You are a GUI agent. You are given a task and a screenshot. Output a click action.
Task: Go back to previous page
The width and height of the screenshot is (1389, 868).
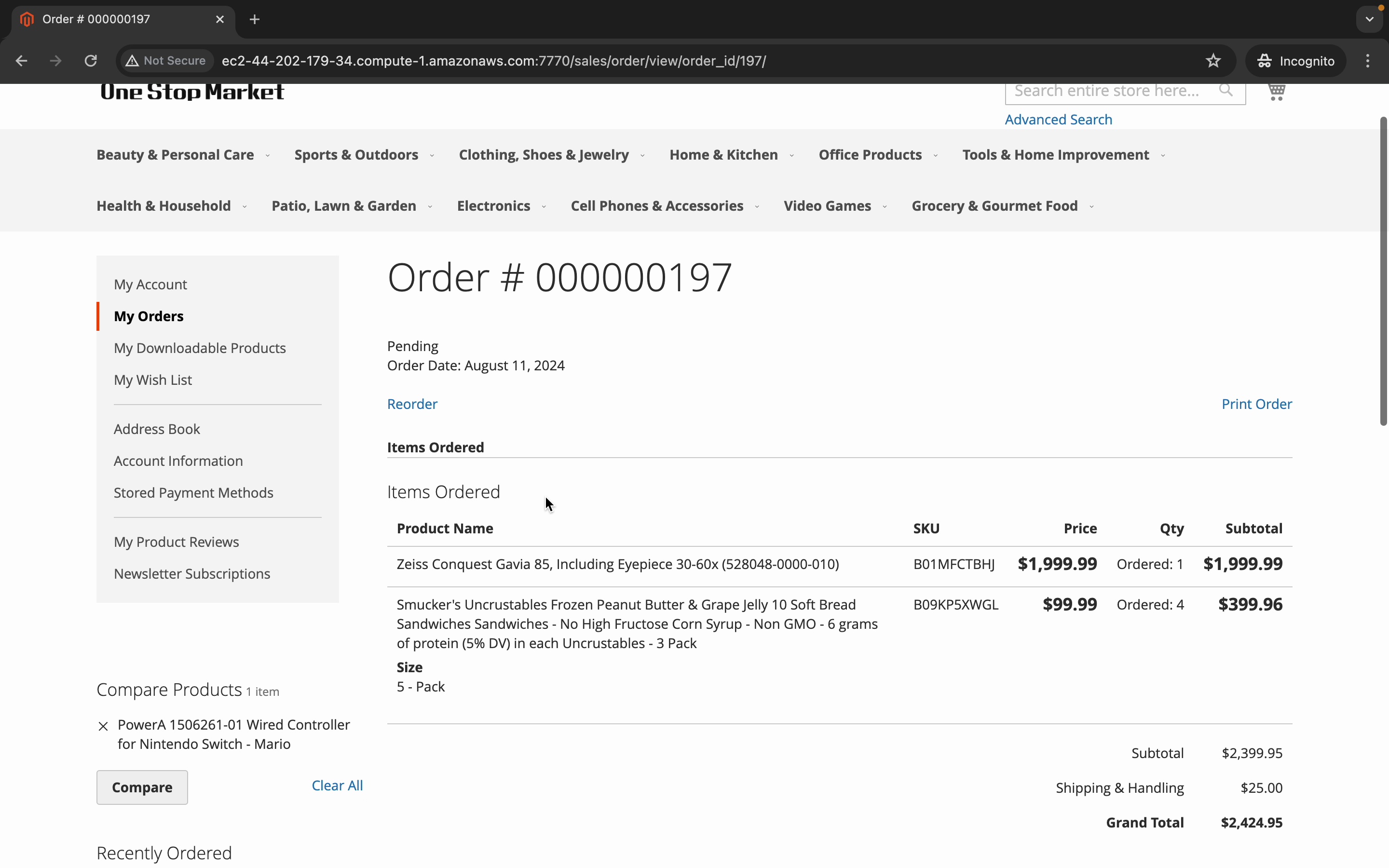[21, 61]
